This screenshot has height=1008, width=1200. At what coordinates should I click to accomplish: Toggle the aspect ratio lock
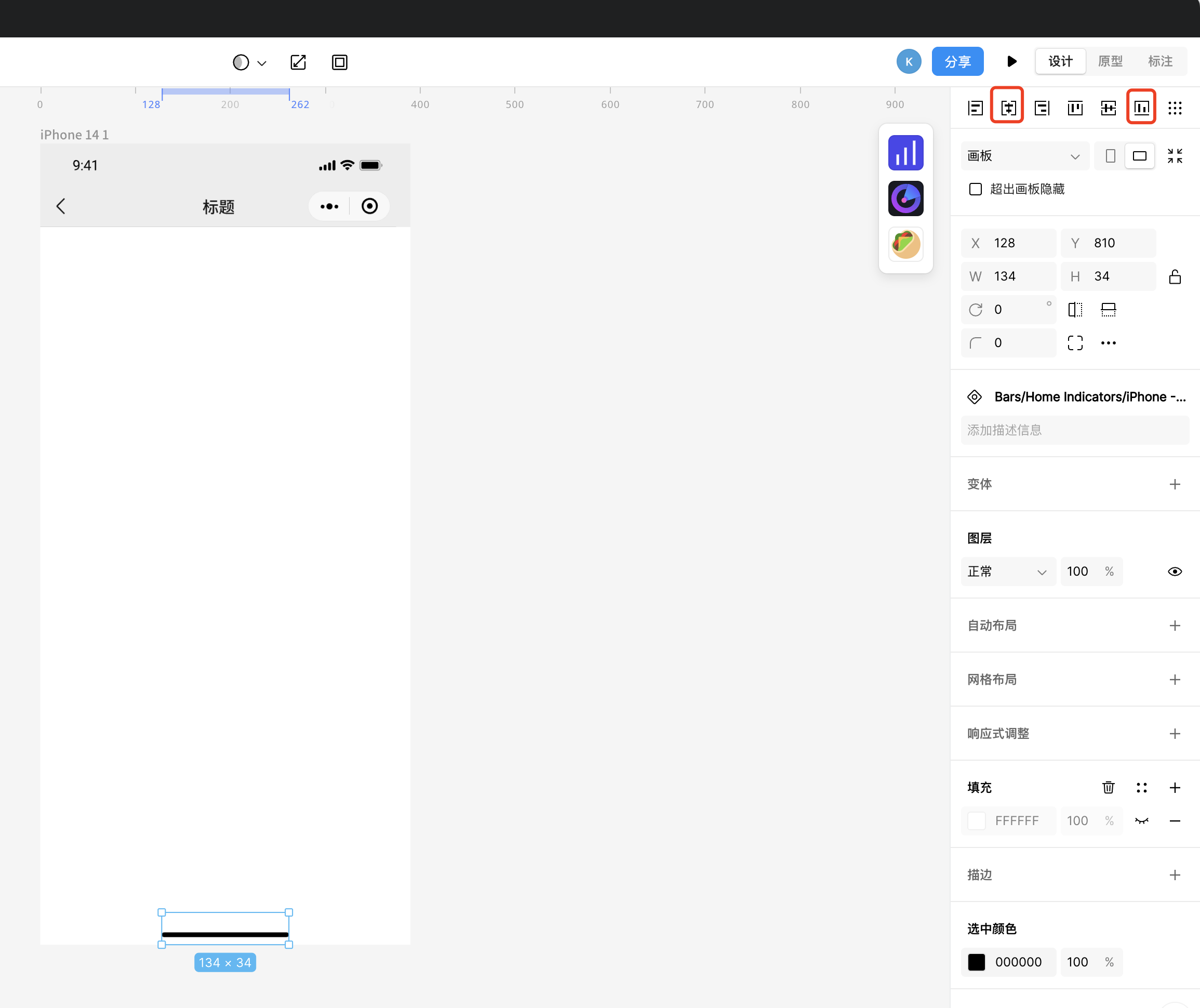pyautogui.click(x=1174, y=276)
